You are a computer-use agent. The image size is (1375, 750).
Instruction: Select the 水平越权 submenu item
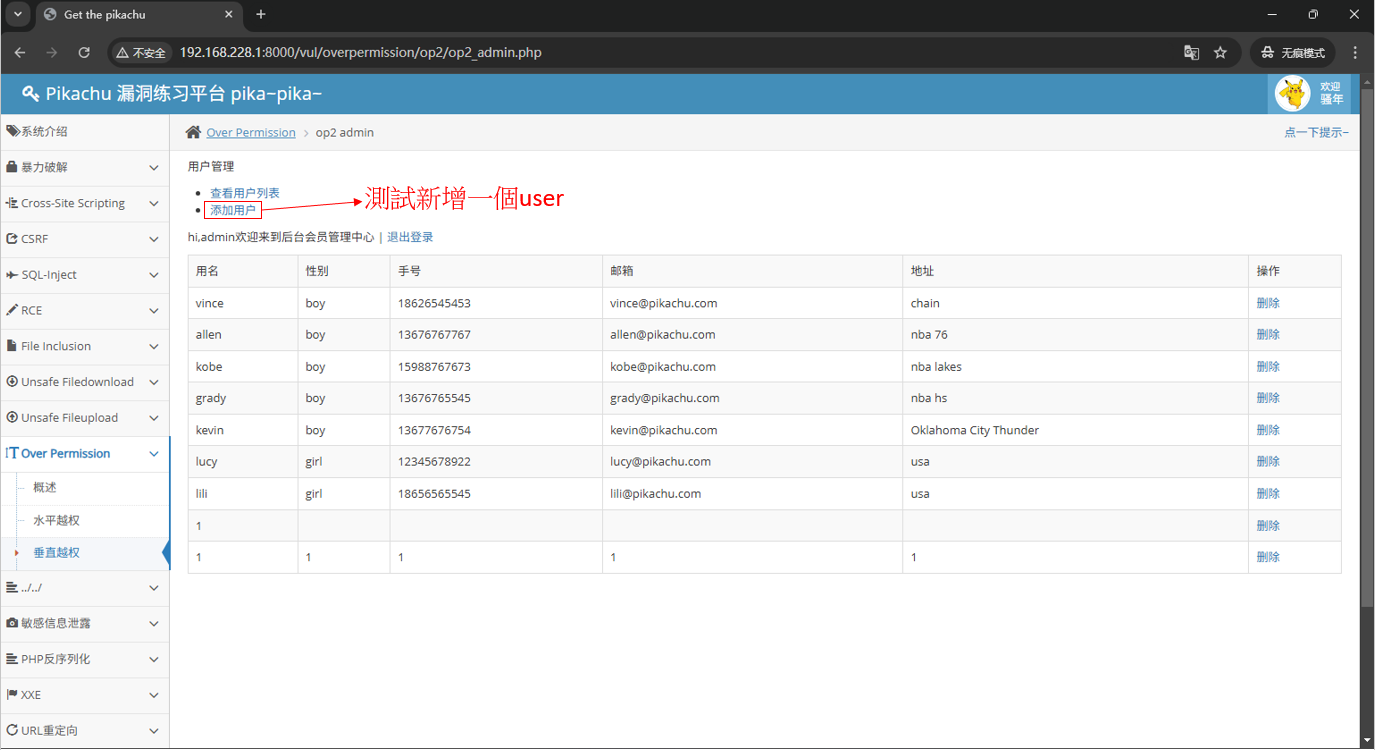56,520
